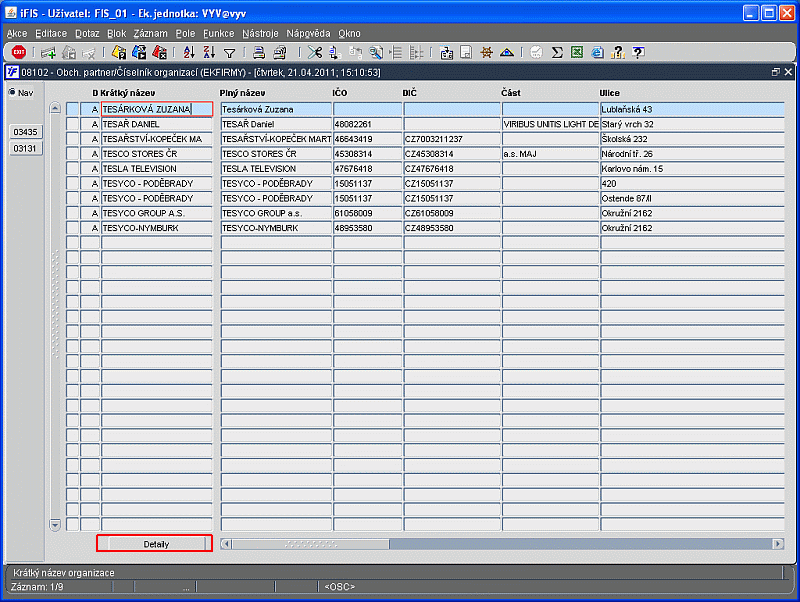Click the context help question mark icon
Image resolution: width=800 pixels, height=602 pixels.
click(x=638, y=52)
